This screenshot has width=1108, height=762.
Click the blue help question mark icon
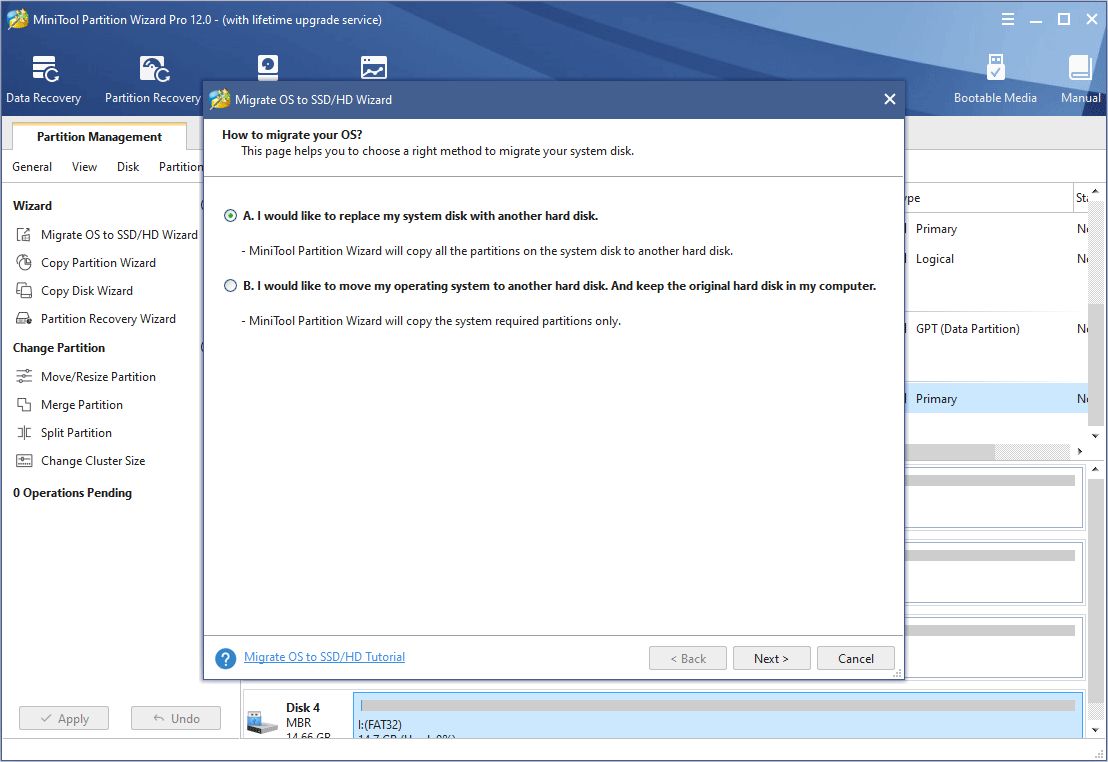pos(225,659)
